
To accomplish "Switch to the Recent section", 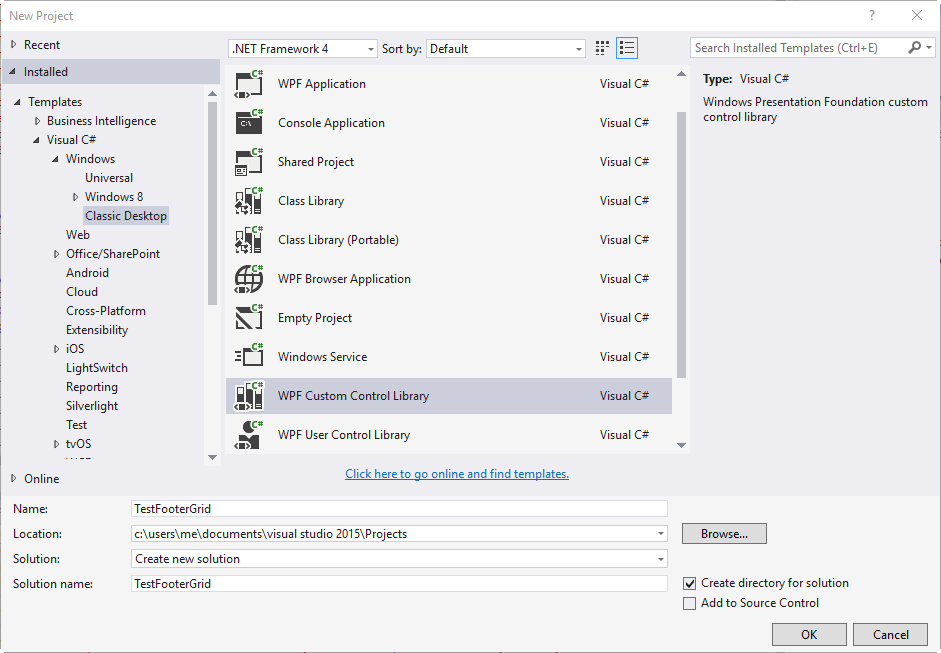I will pos(41,44).
